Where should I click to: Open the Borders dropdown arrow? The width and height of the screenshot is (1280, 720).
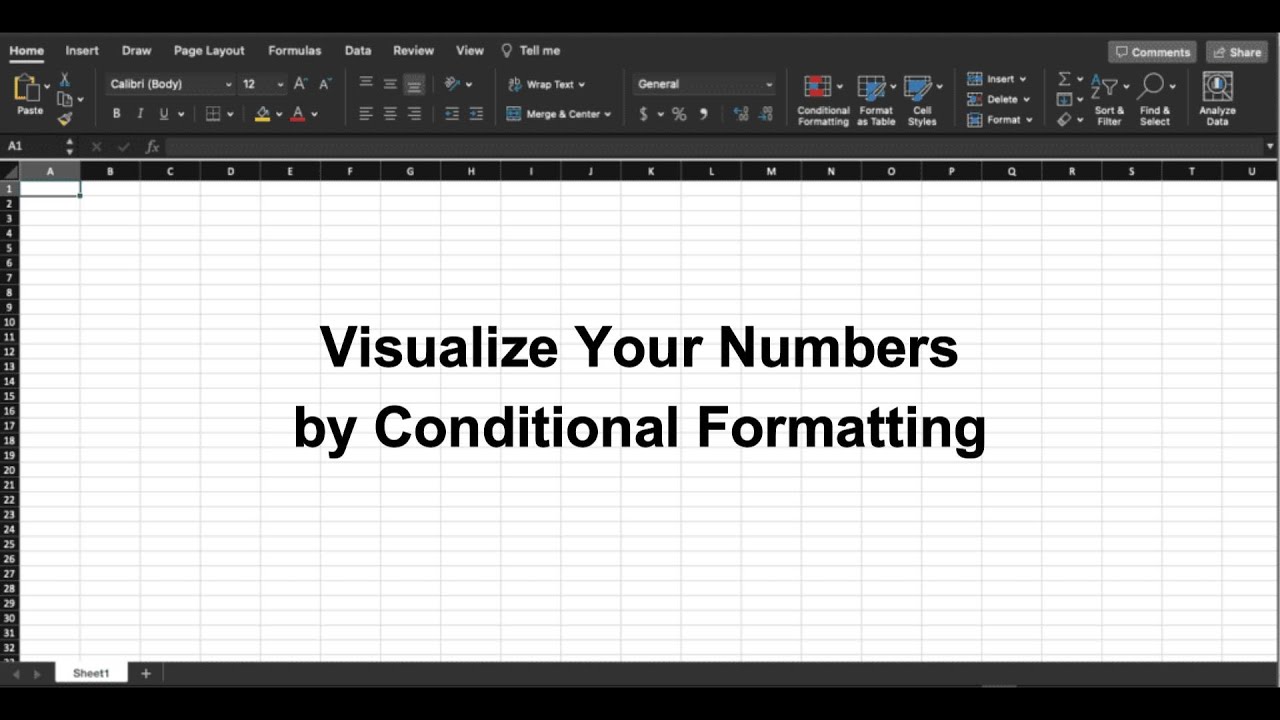[231, 115]
